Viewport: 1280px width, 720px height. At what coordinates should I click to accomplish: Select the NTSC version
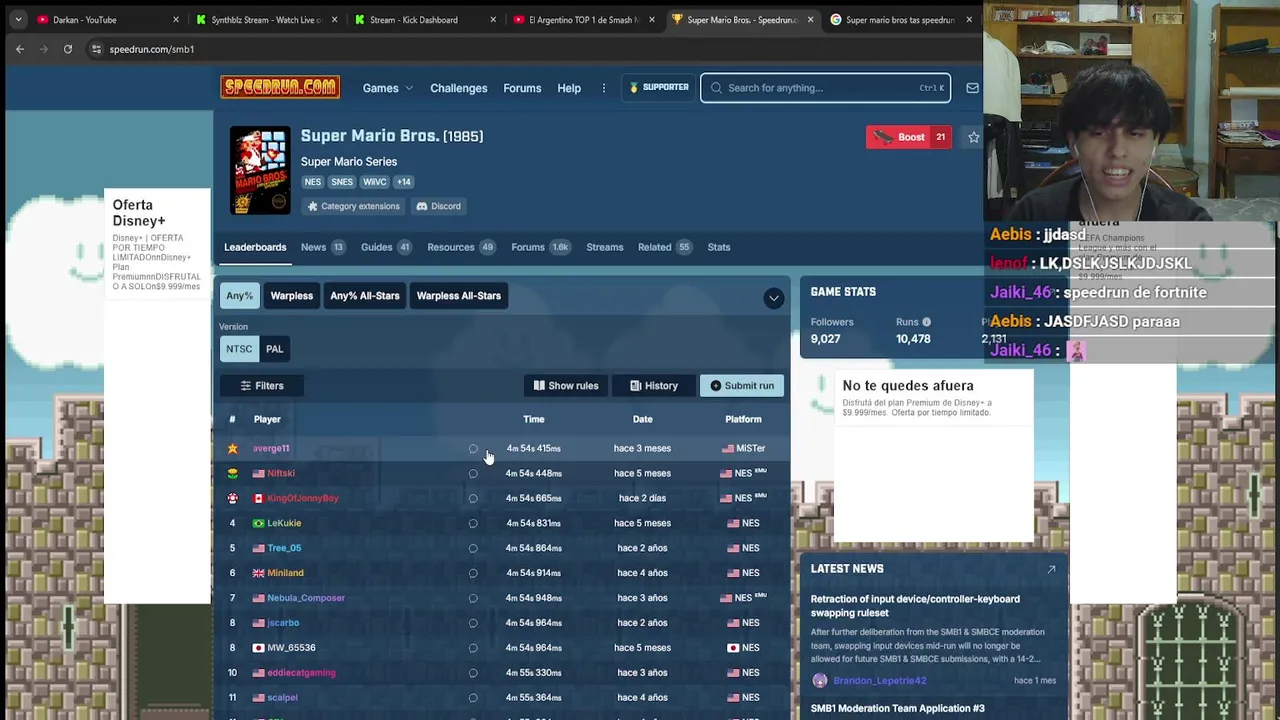pos(239,349)
